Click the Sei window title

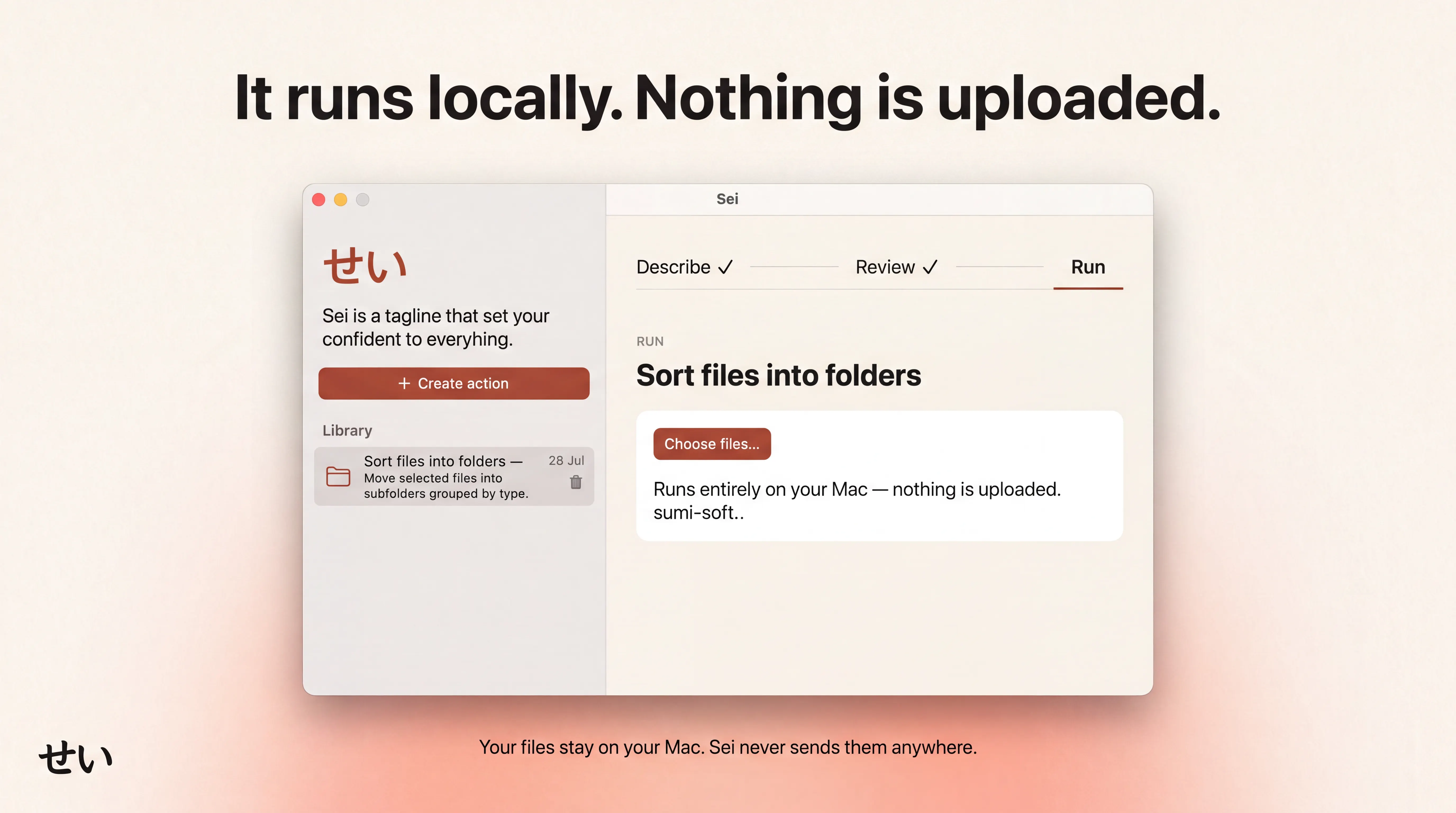tap(727, 199)
